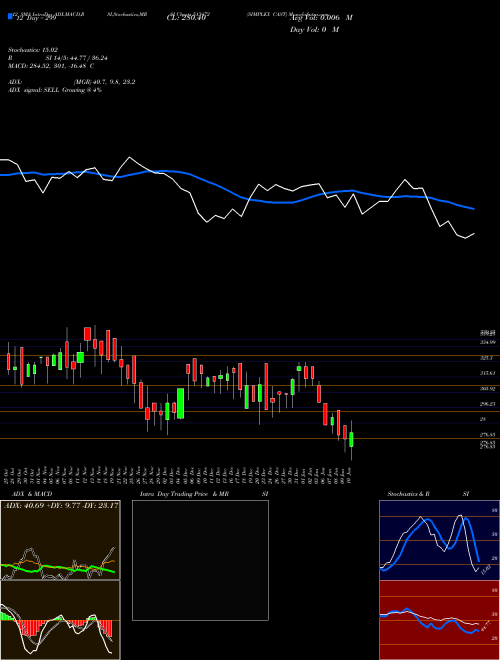This screenshot has width=500, height=660.
Task: Click the tall green candlestick in early December
Action: pos(181,403)
